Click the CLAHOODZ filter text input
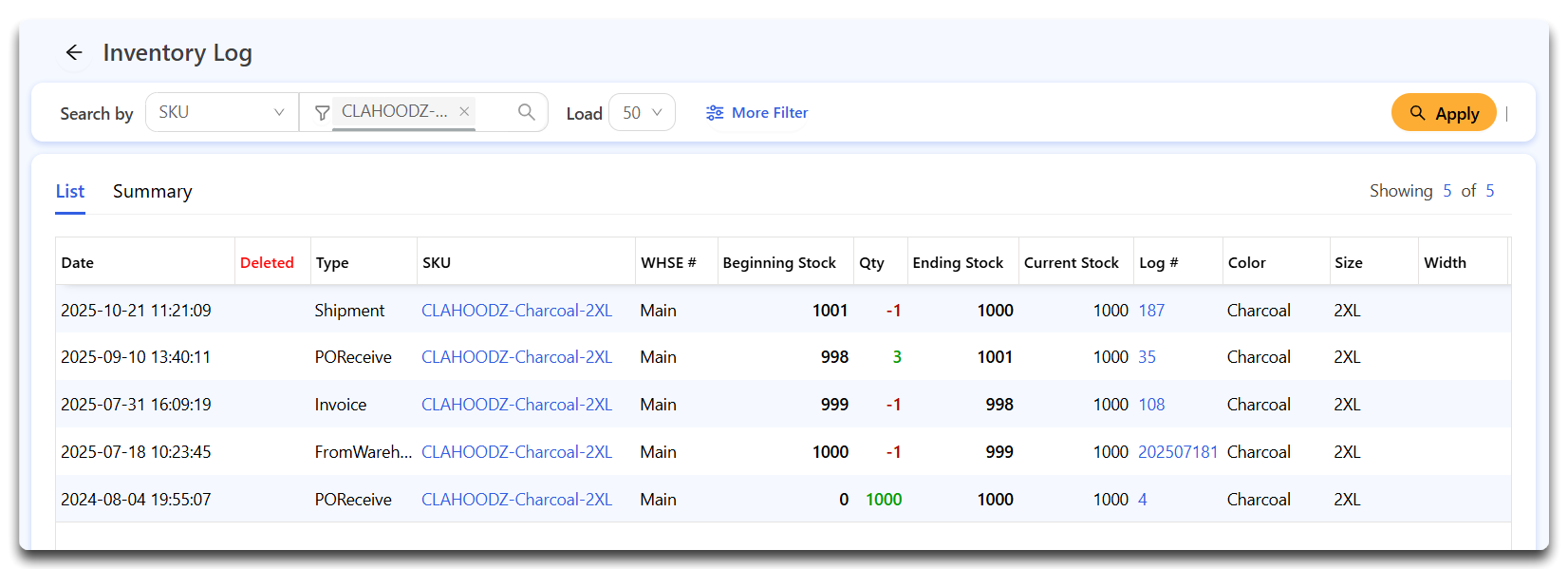Screen dimensions: 1568x569 394,112
